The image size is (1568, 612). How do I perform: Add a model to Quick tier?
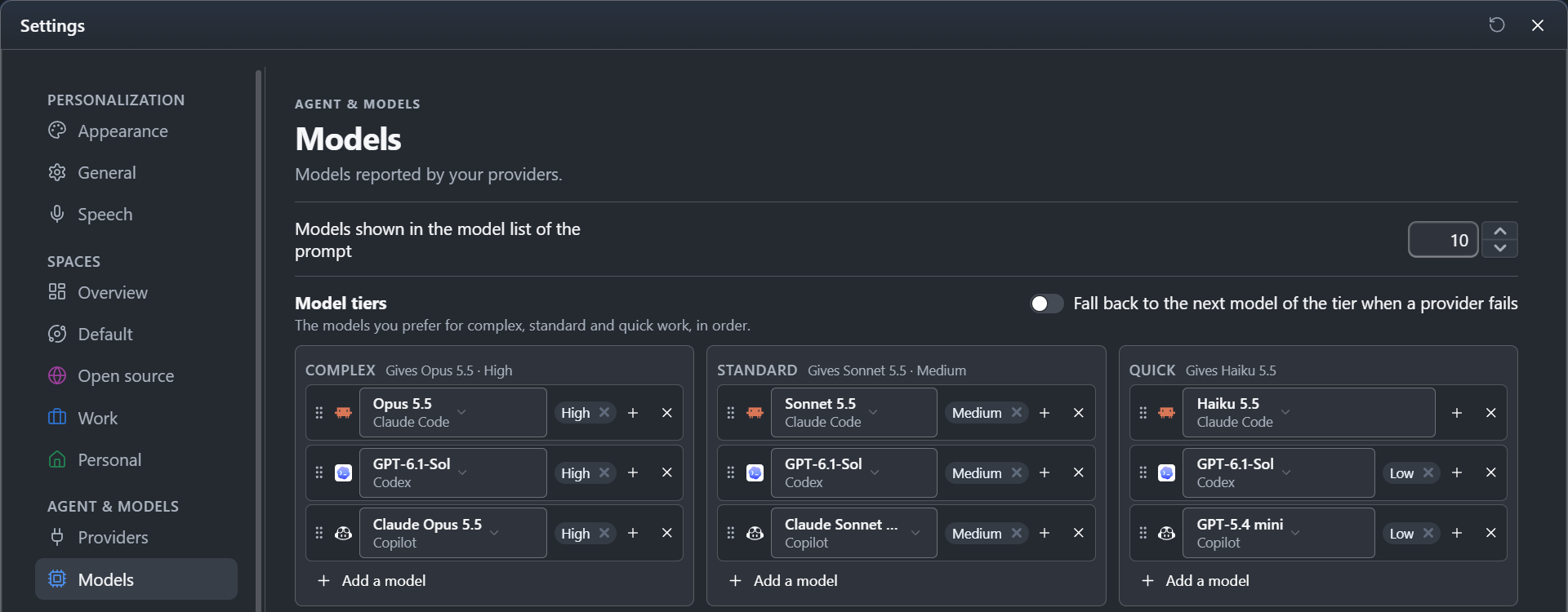pyautogui.click(x=1196, y=580)
